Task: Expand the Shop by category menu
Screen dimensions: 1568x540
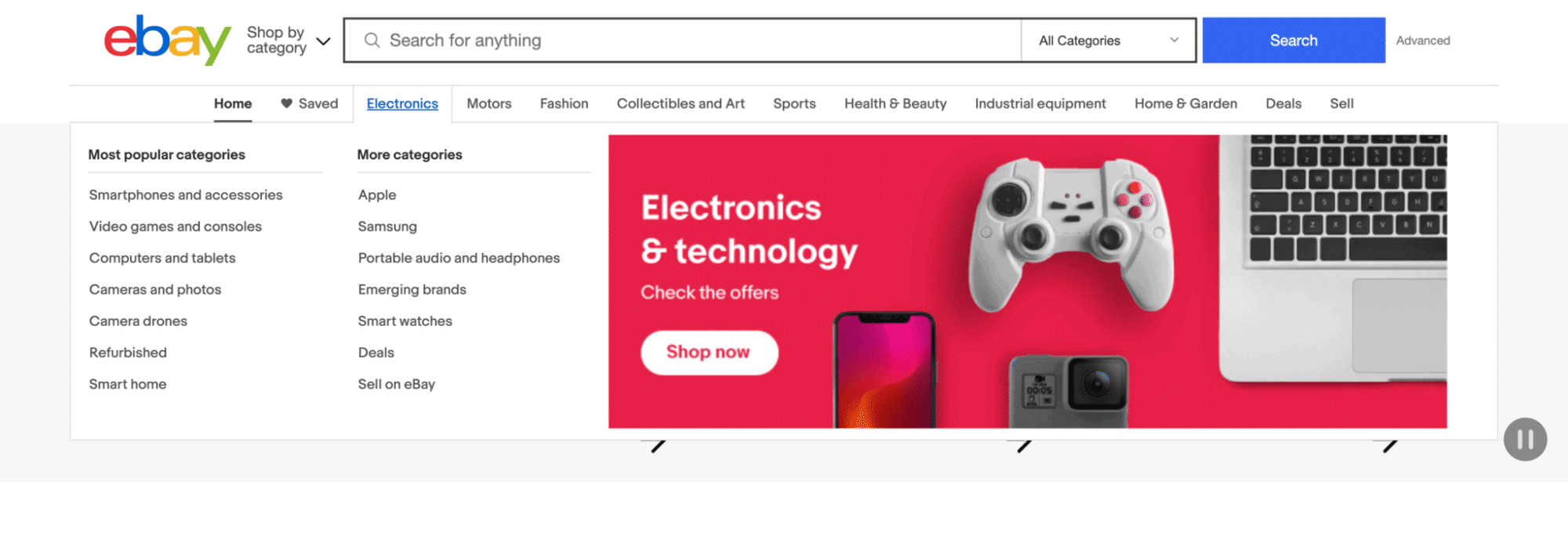Action: click(x=286, y=40)
